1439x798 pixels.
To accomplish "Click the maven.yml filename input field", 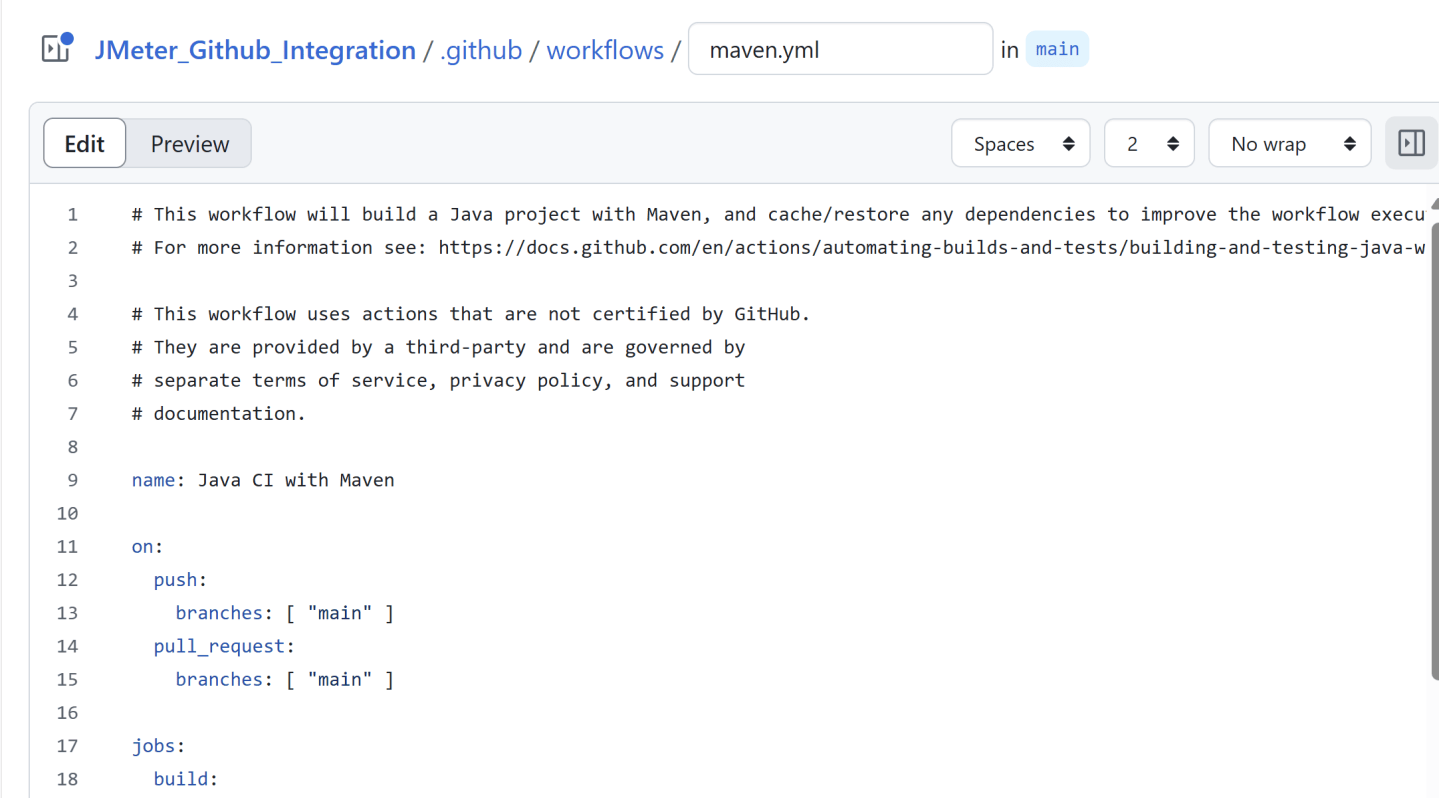I will [840, 49].
